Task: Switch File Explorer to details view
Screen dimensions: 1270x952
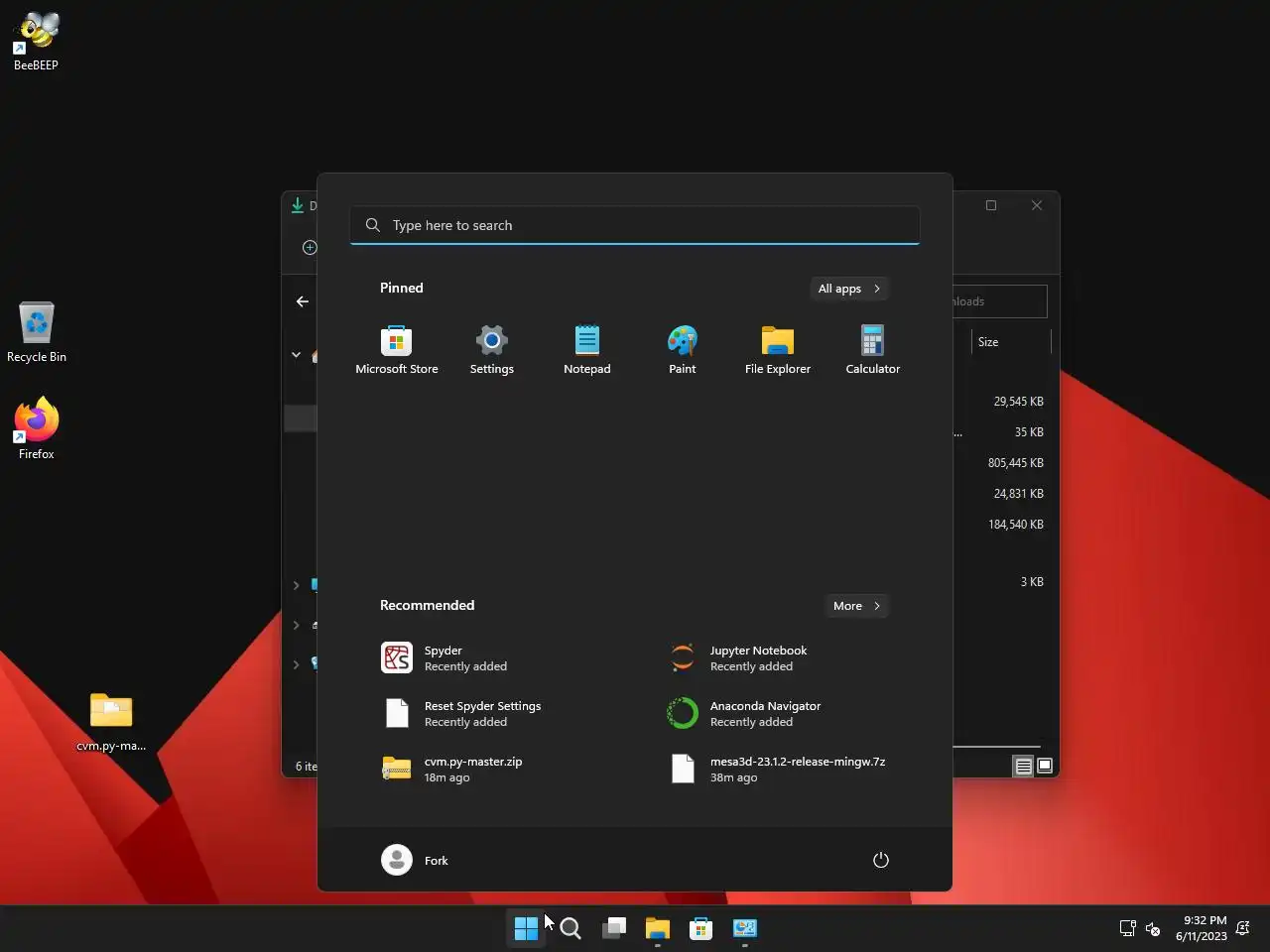Action: click(1023, 766)
